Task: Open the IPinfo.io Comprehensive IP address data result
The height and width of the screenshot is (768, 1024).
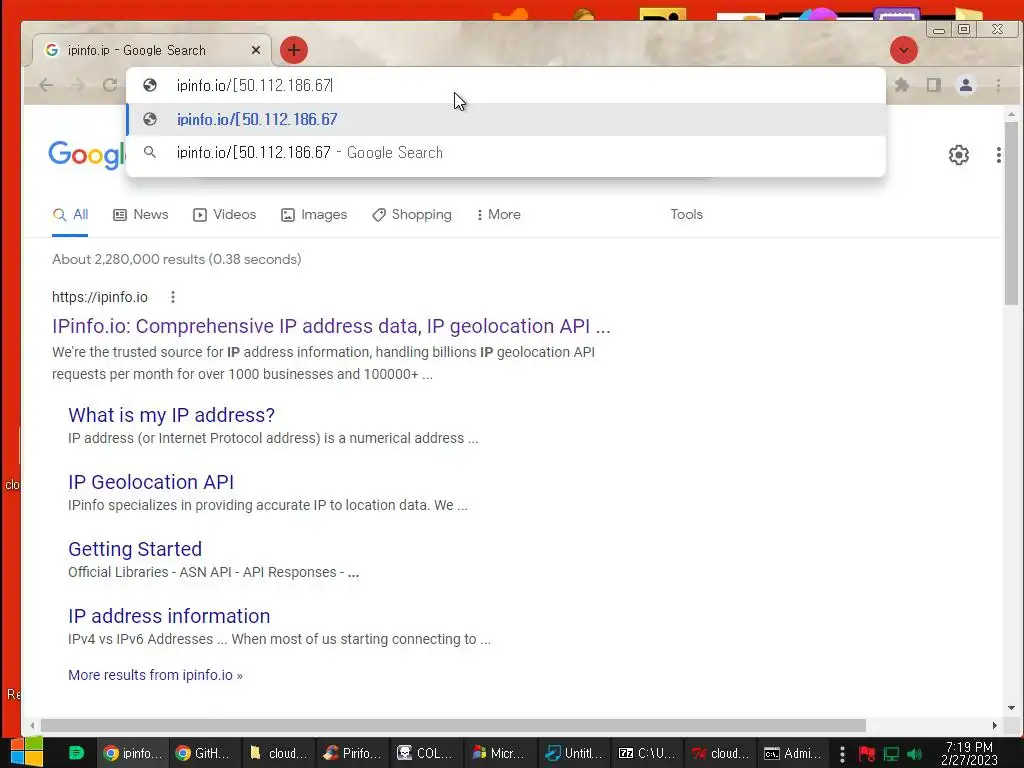Action: 331,326
